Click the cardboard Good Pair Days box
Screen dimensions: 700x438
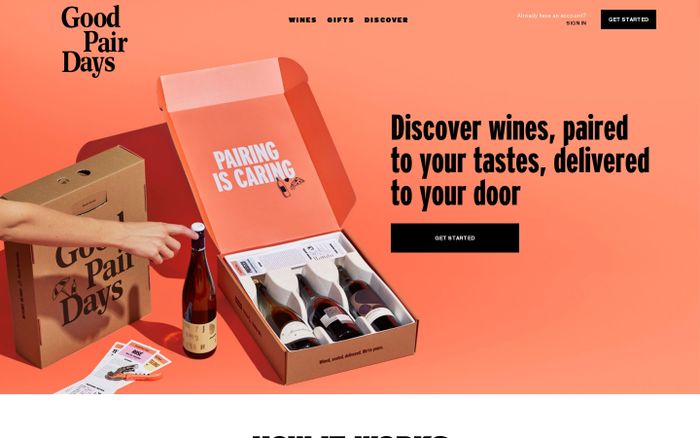(x=76, y=257)
